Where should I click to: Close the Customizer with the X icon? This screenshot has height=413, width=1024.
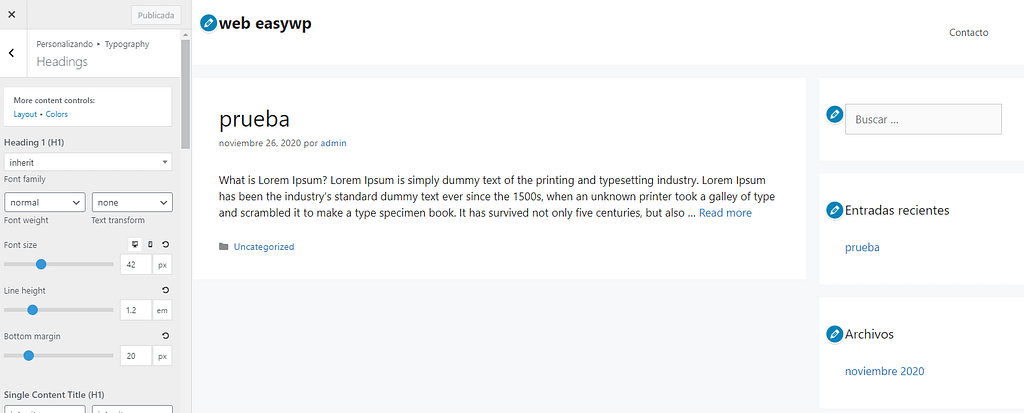[12, 14]
